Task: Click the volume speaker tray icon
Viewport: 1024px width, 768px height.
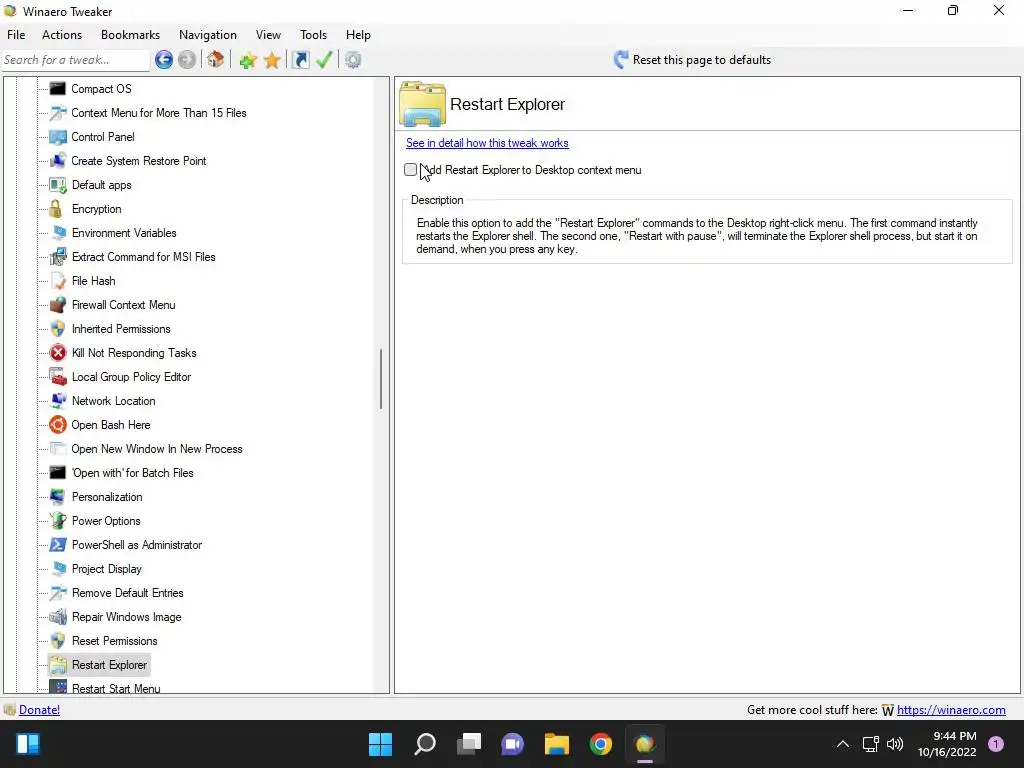Action: coord(895,744)
